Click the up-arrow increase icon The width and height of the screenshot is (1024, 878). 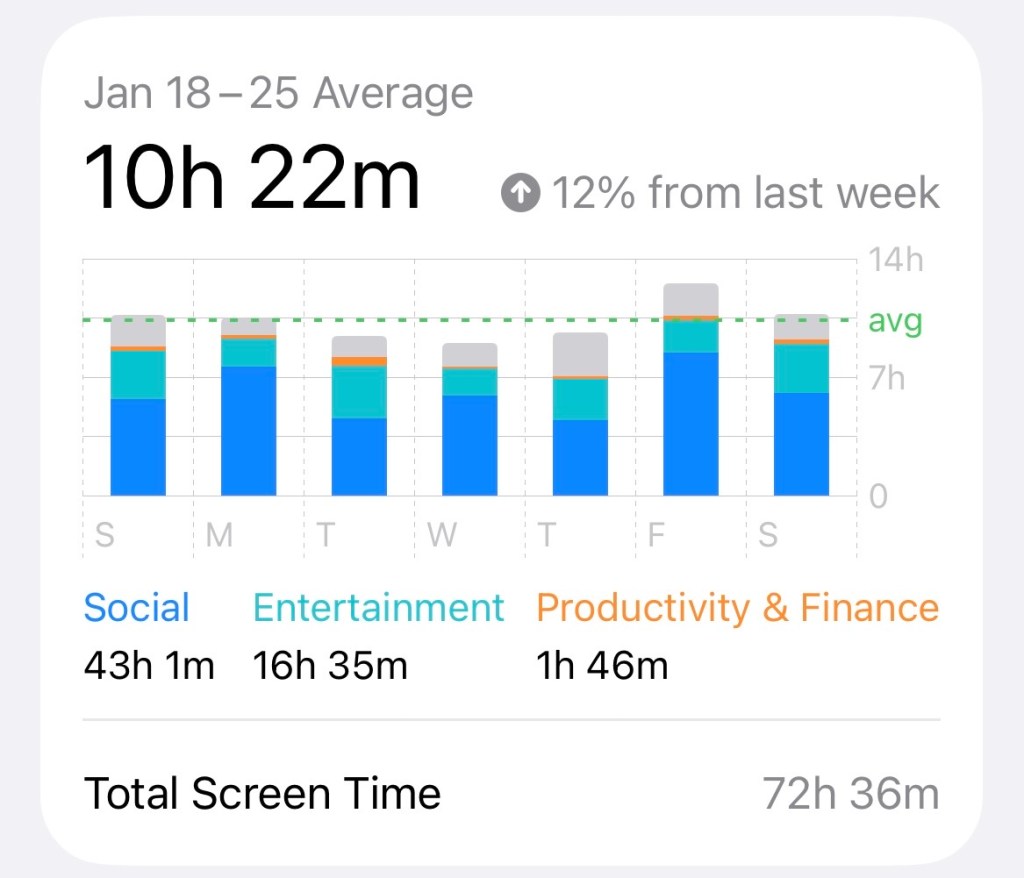pos(520,193)
